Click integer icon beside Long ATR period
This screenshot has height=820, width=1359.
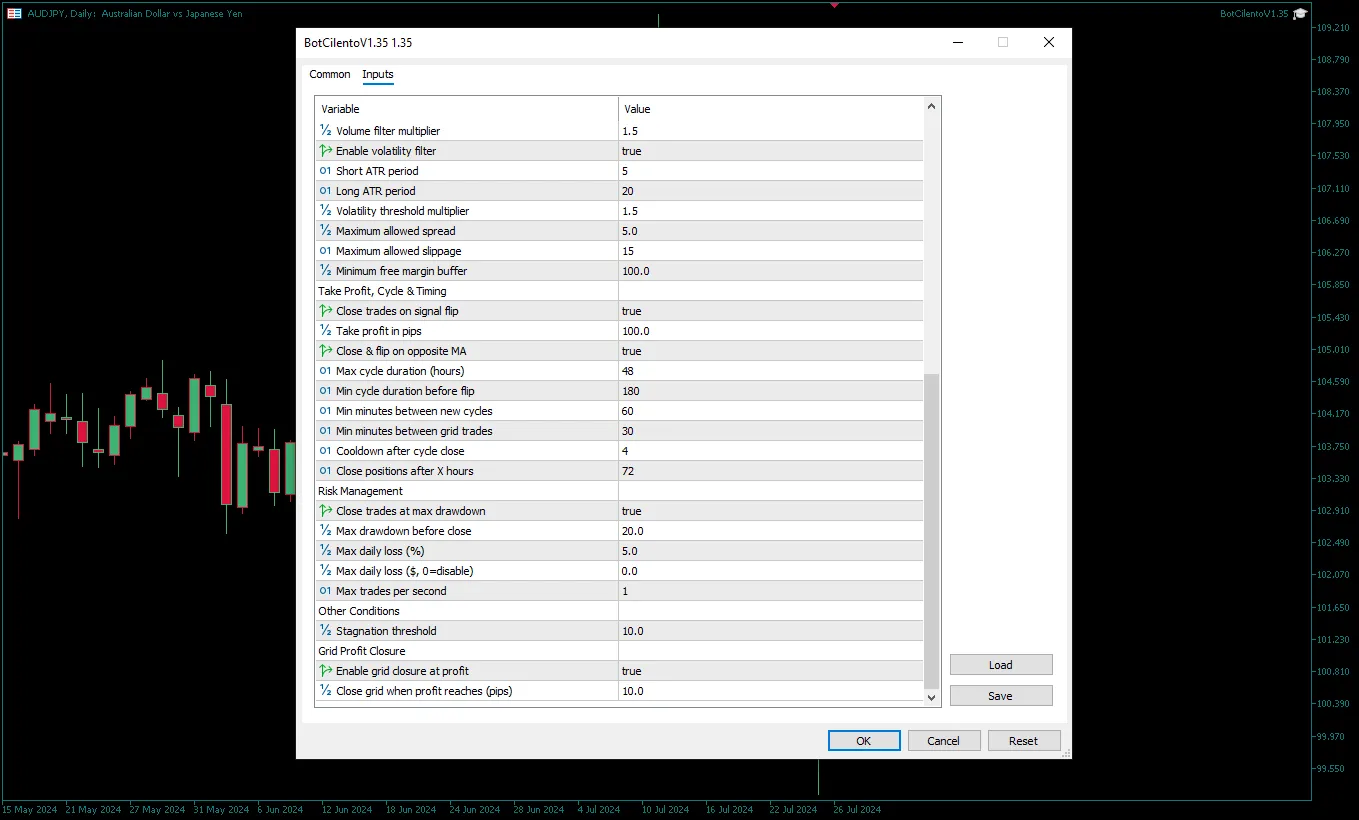(x=325, y=191)
